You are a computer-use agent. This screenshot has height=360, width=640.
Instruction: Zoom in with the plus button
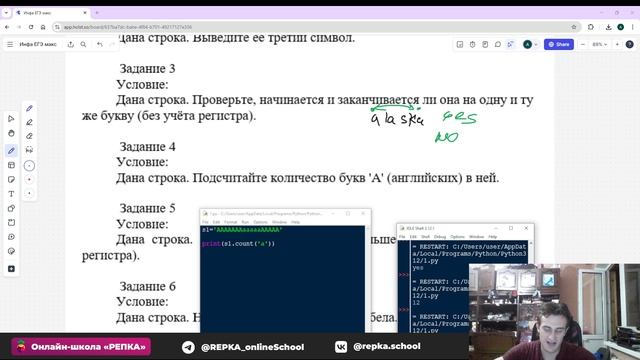click(x=617, y=44)
